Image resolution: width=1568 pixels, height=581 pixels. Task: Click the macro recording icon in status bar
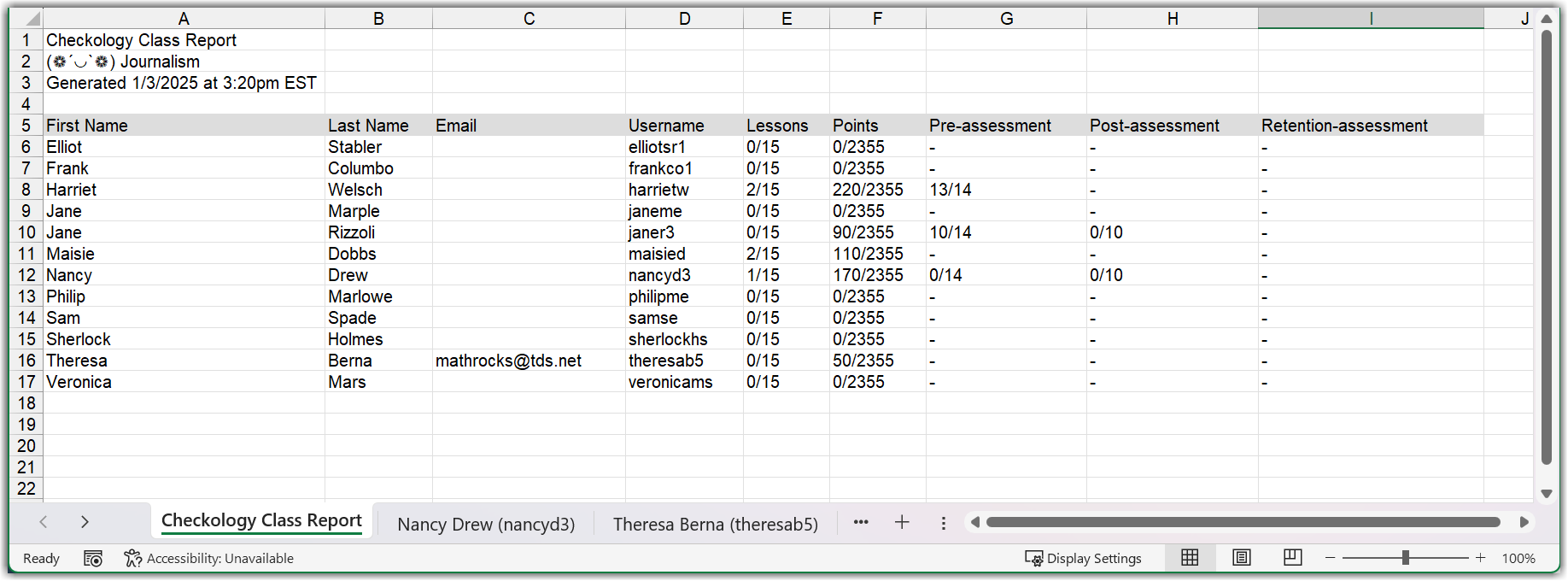93,559
